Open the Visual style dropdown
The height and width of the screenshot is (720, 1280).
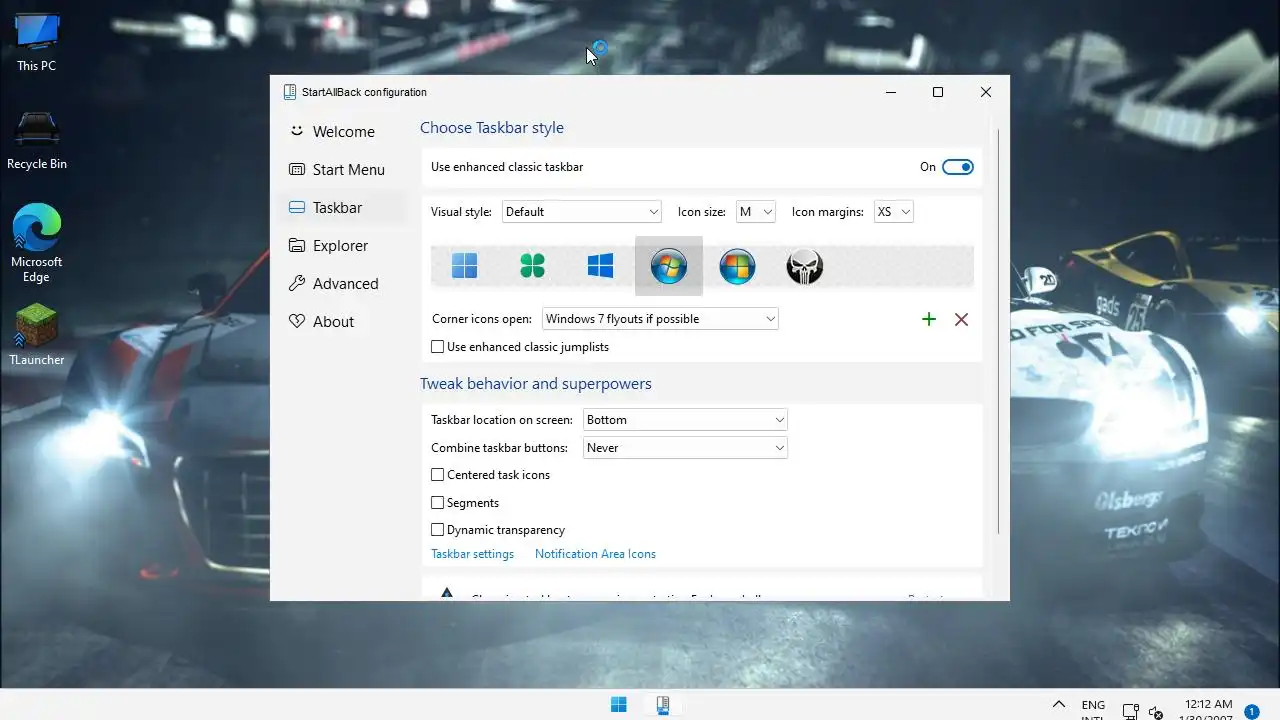[581, 212]
